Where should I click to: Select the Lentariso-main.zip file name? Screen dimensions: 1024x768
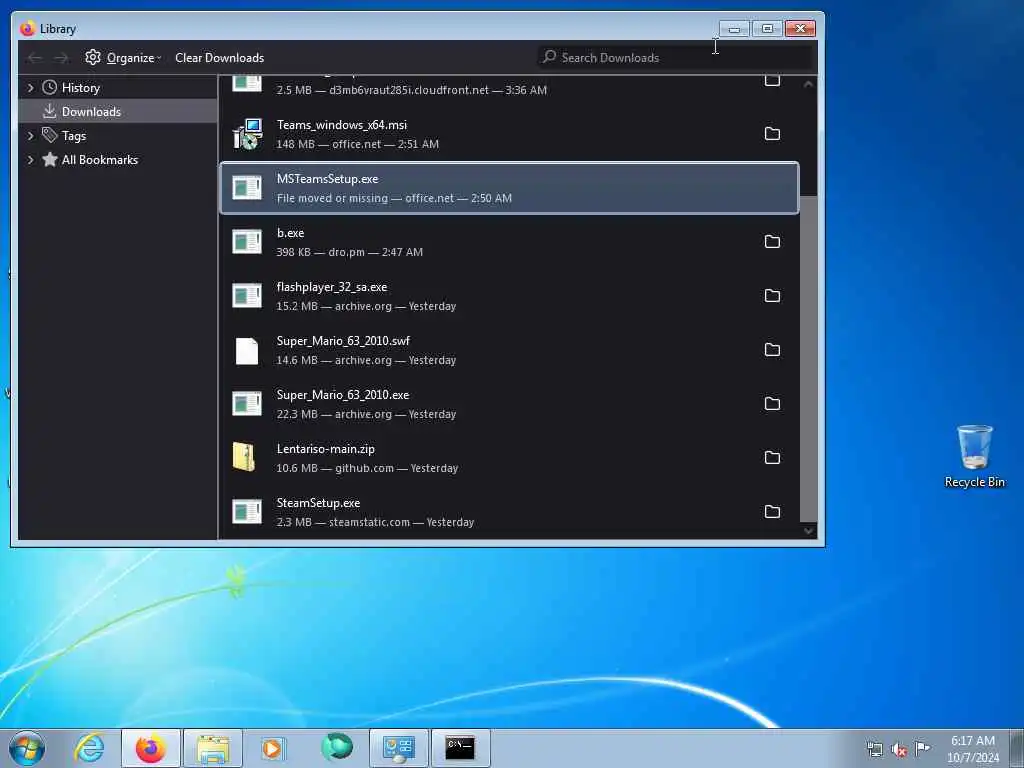pos(326,449)
